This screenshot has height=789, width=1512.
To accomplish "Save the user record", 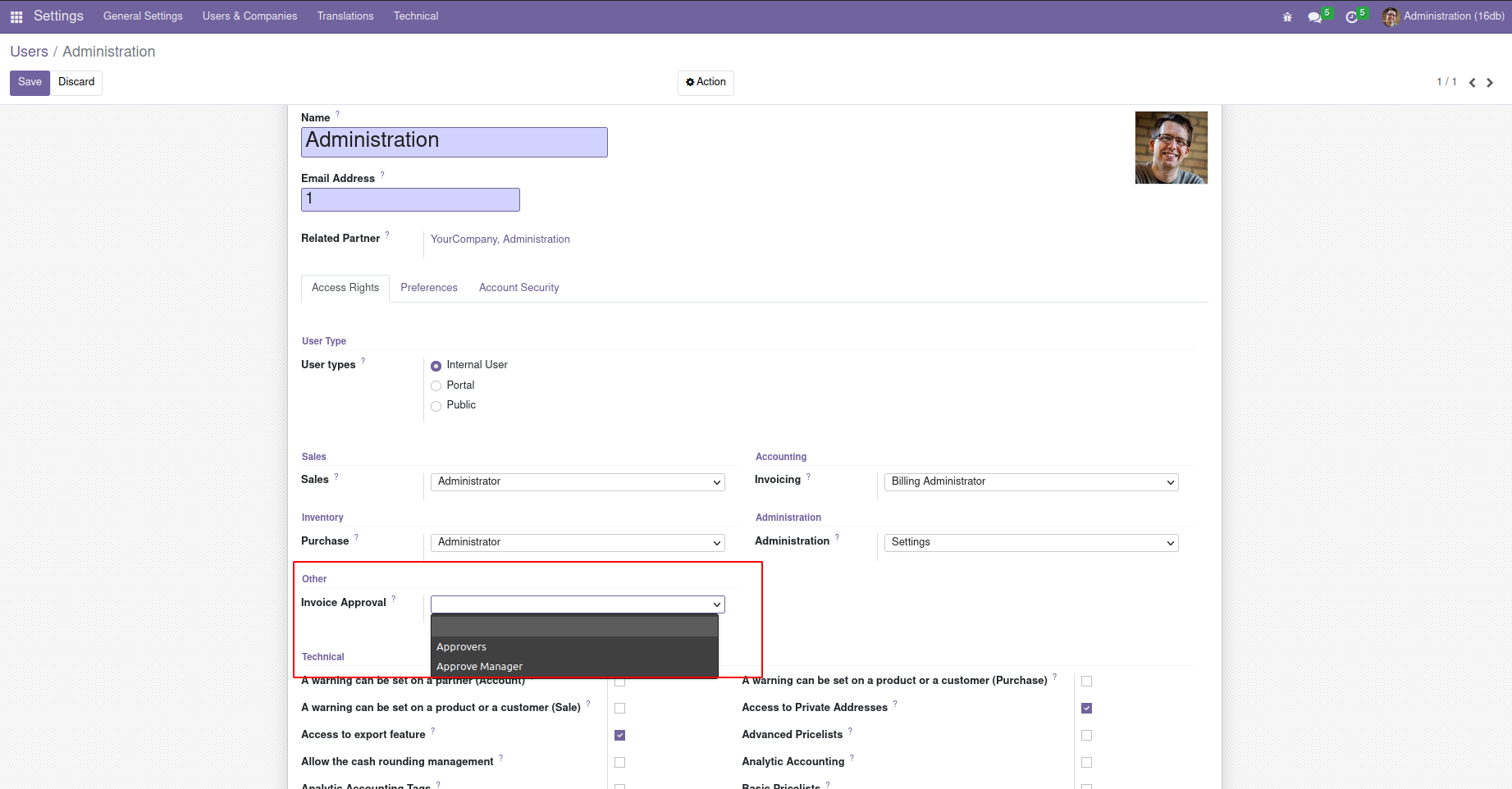I will coord(30,82).
